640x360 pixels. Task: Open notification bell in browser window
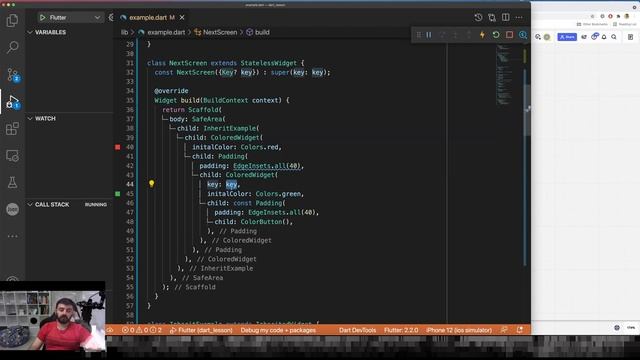pyautogui.click(x=604, y=37)
